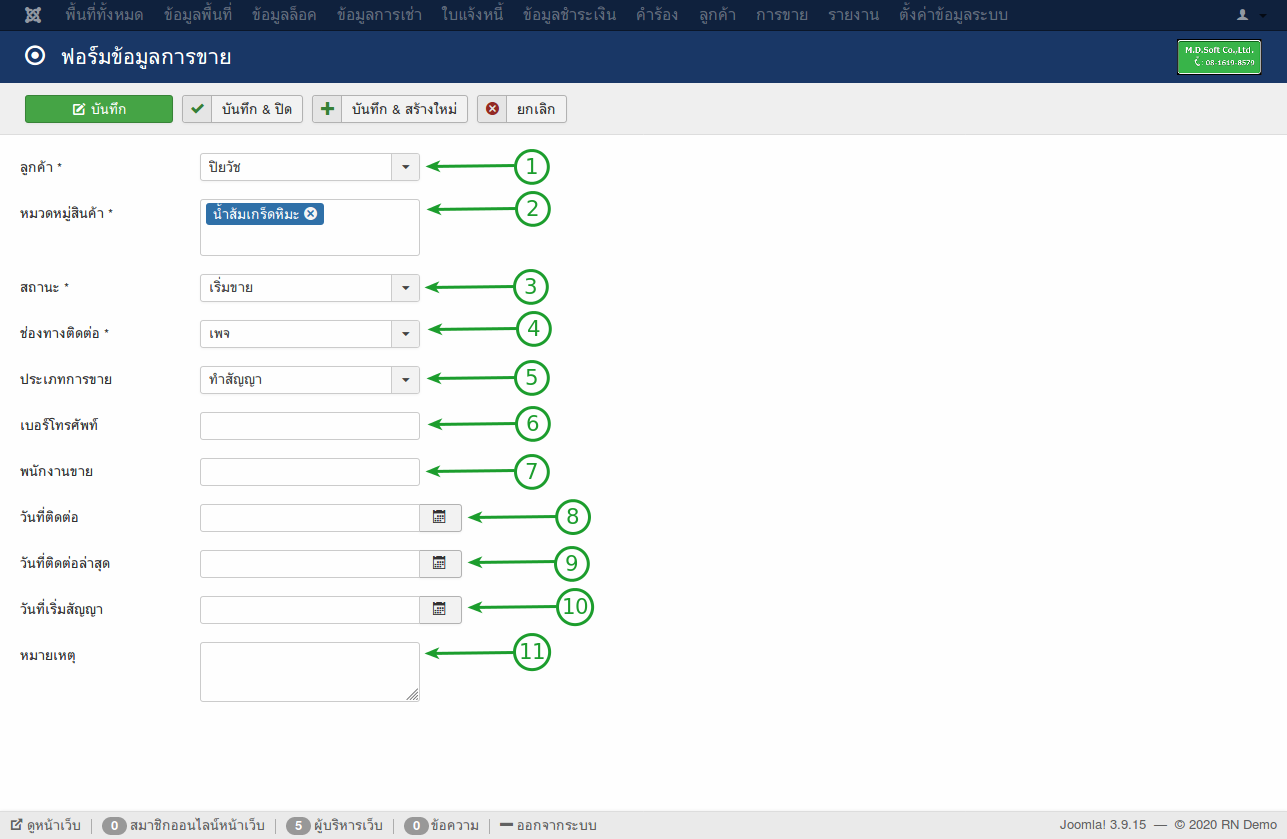Viewport: 1287px width, 839px height.
Task: Remove the น้ำส้มเกร็ดหิมะ tag
Action: [x=311, y=214]
